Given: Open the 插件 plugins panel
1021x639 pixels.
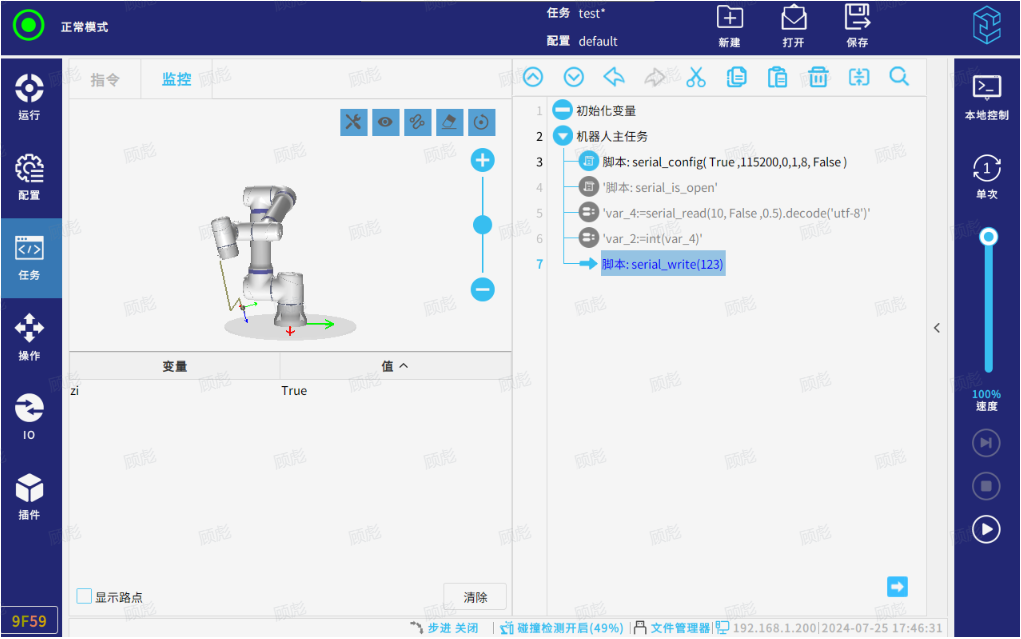Looking at the screenshot, I should click(x=30, y=496).
